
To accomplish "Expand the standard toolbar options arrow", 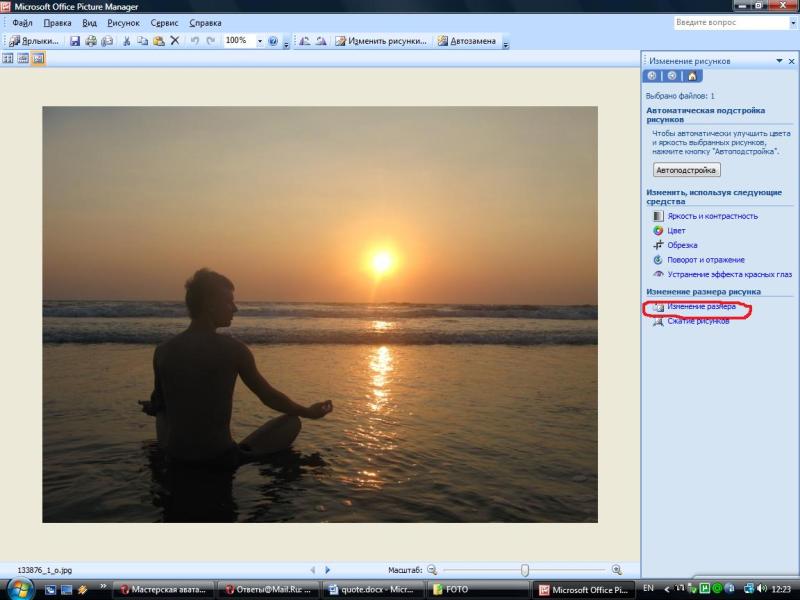I will coord(286,43).
